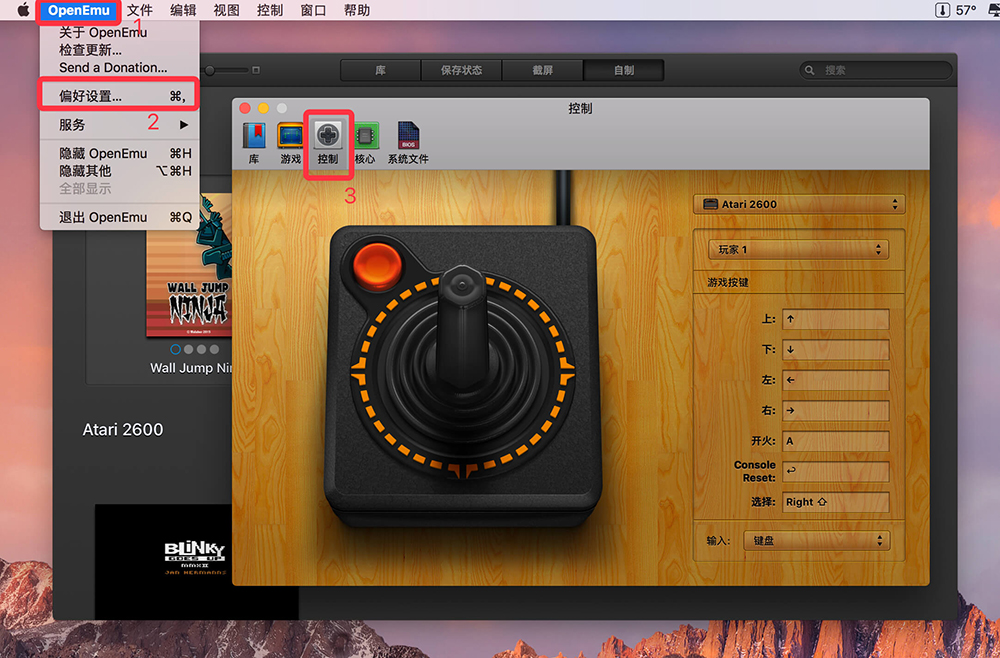Click the 下 key binding field

[835, 350]
